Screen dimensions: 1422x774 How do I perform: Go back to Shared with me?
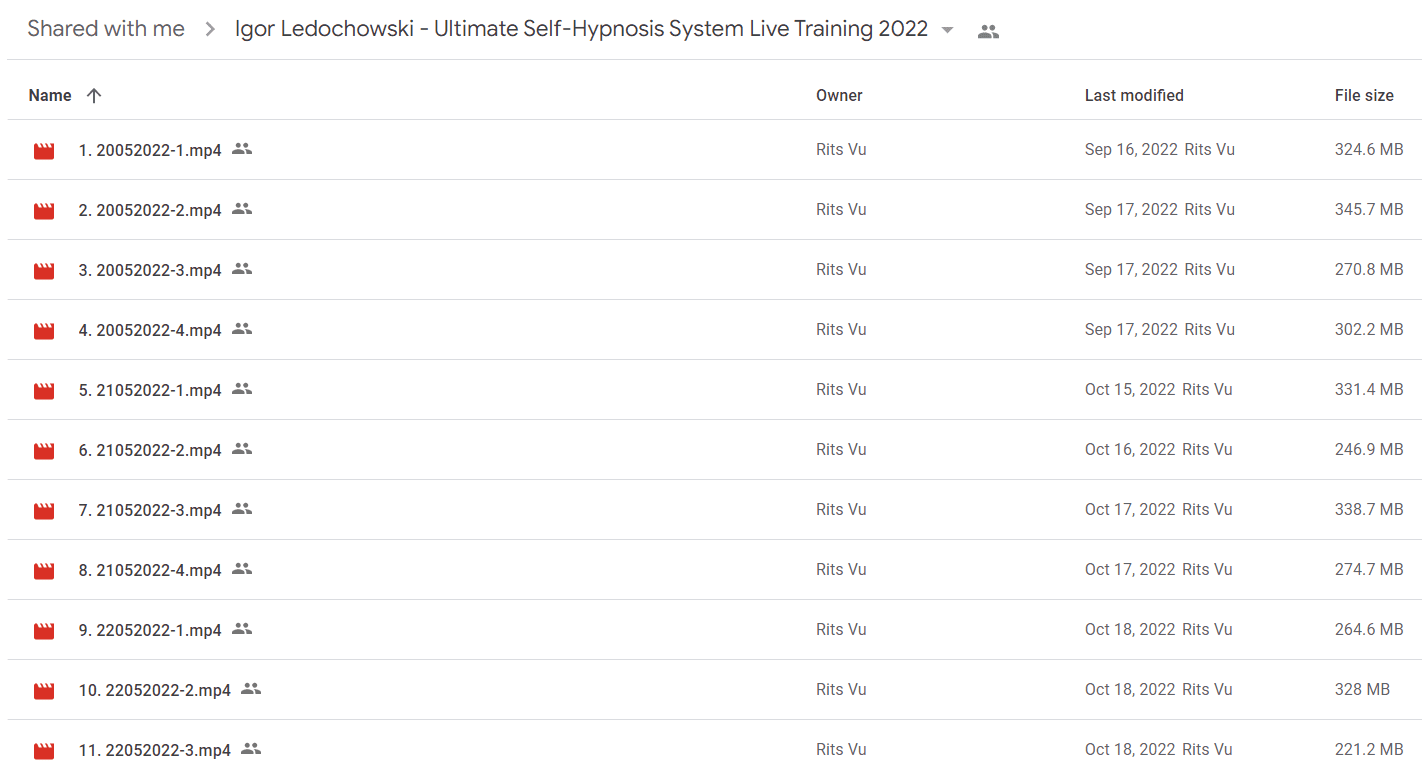pos(106,29)
